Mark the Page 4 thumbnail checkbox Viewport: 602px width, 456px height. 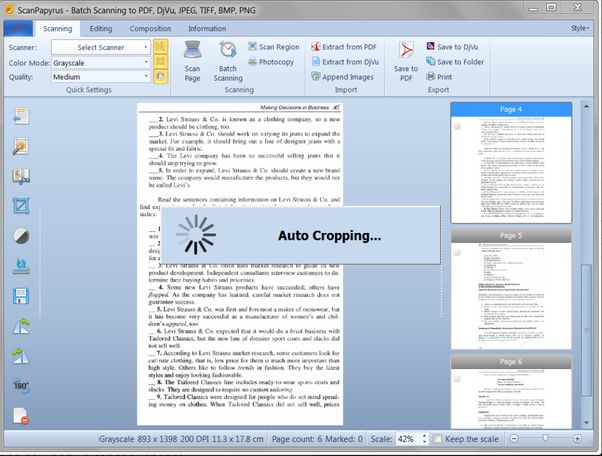tap(457, 127)
